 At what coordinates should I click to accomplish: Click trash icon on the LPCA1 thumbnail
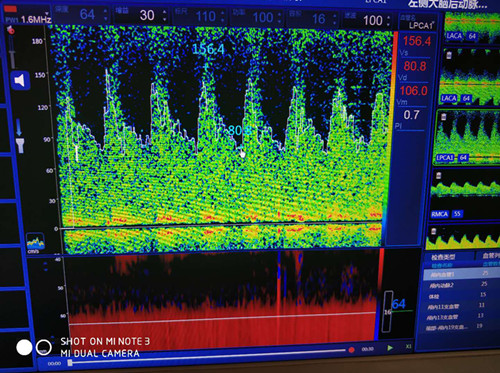point(443,117)
